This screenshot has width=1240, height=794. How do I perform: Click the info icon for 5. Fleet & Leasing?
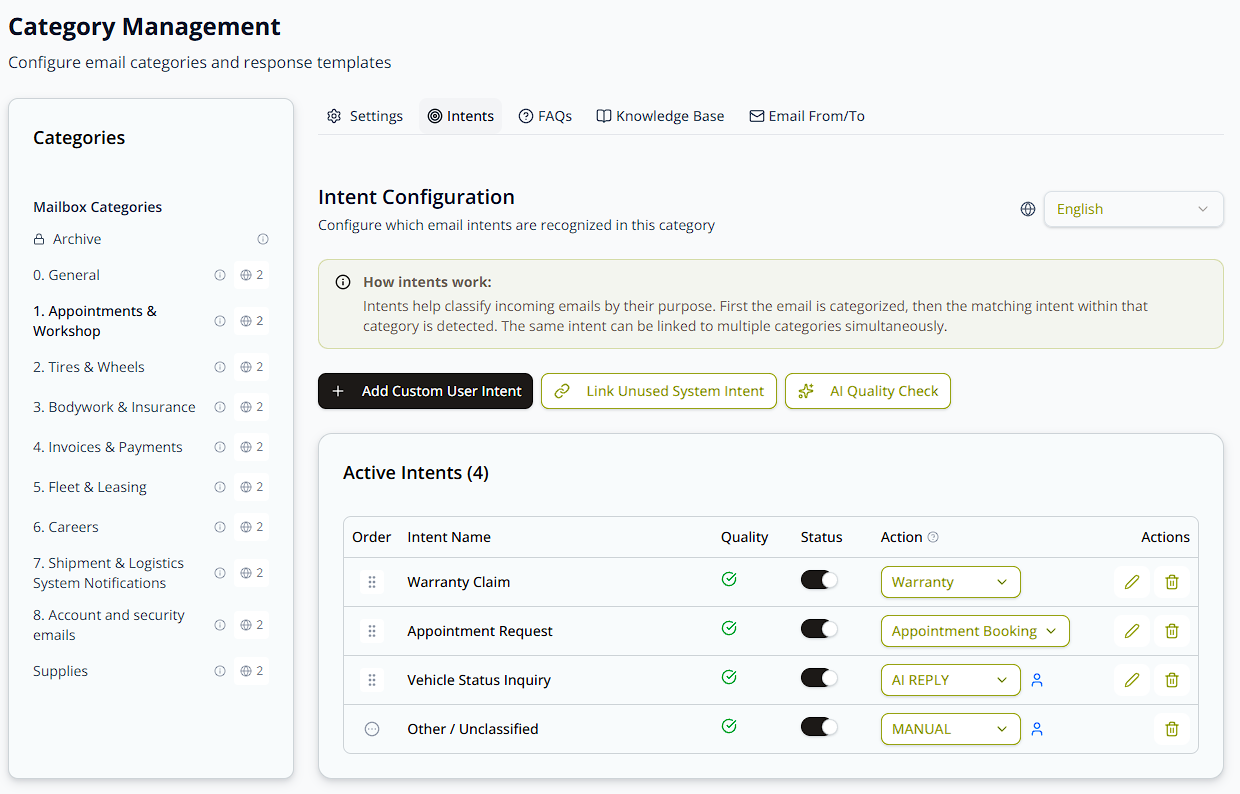[x=220, y=487]
